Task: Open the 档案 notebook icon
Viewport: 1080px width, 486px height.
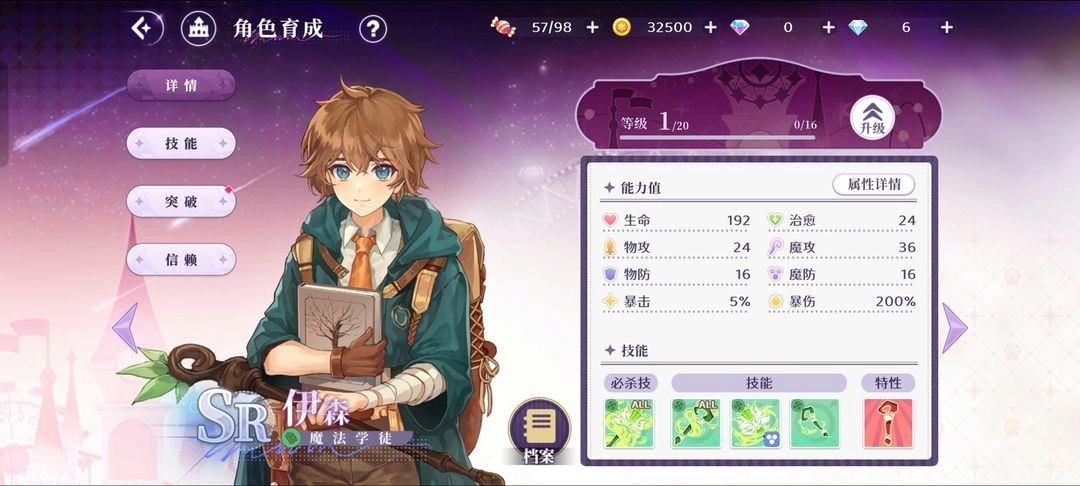Action: point(539,430)
